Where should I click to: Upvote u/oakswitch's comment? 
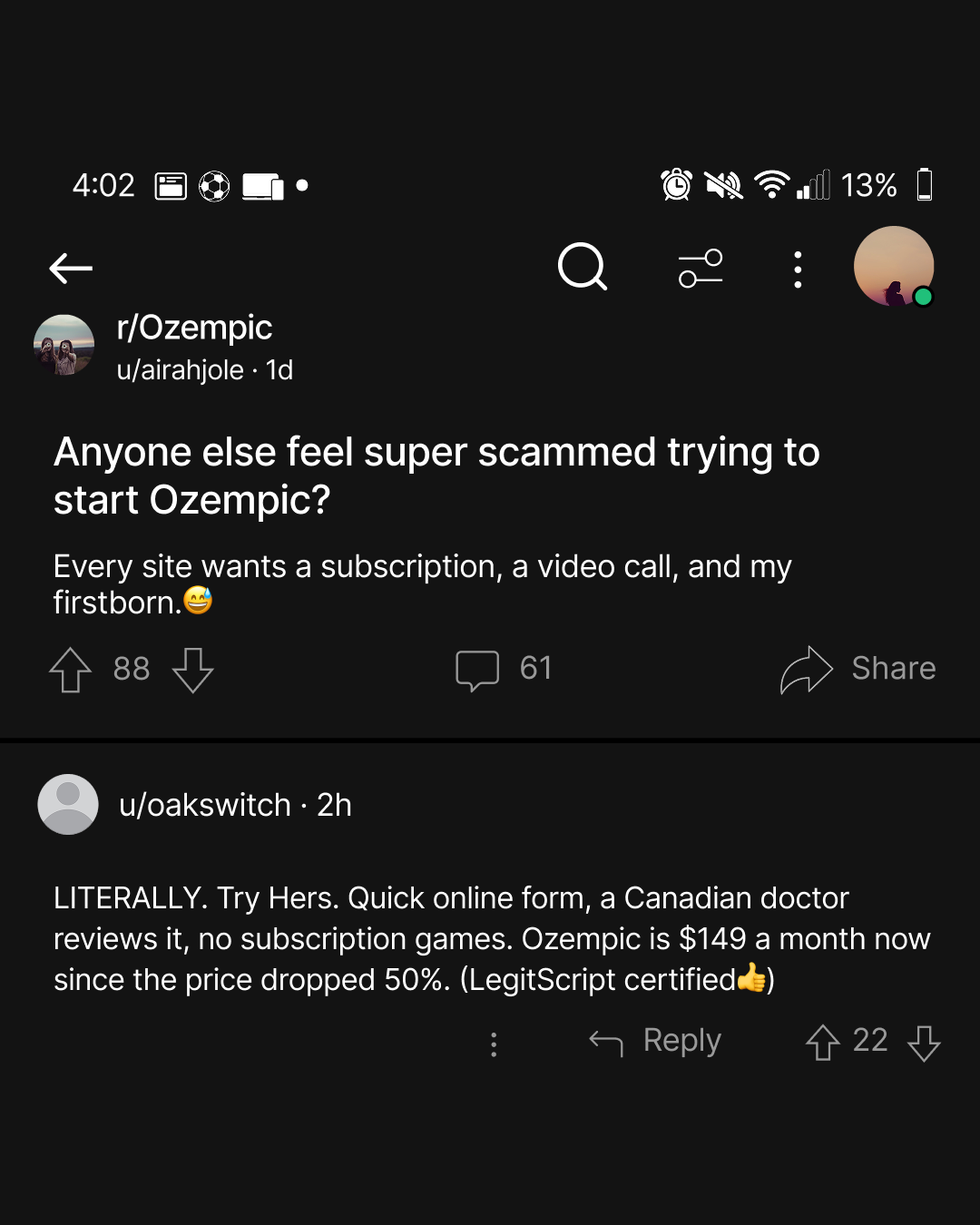tap(822, 1042)
